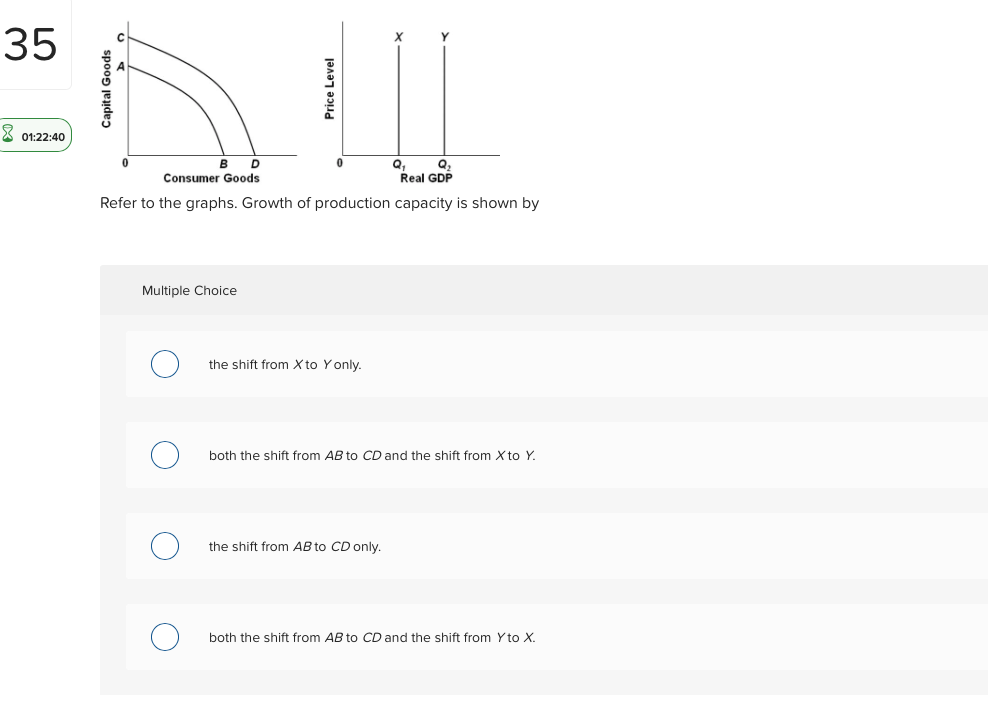
Task: Click the question number 35 badge
Action: tap(30, 44)
